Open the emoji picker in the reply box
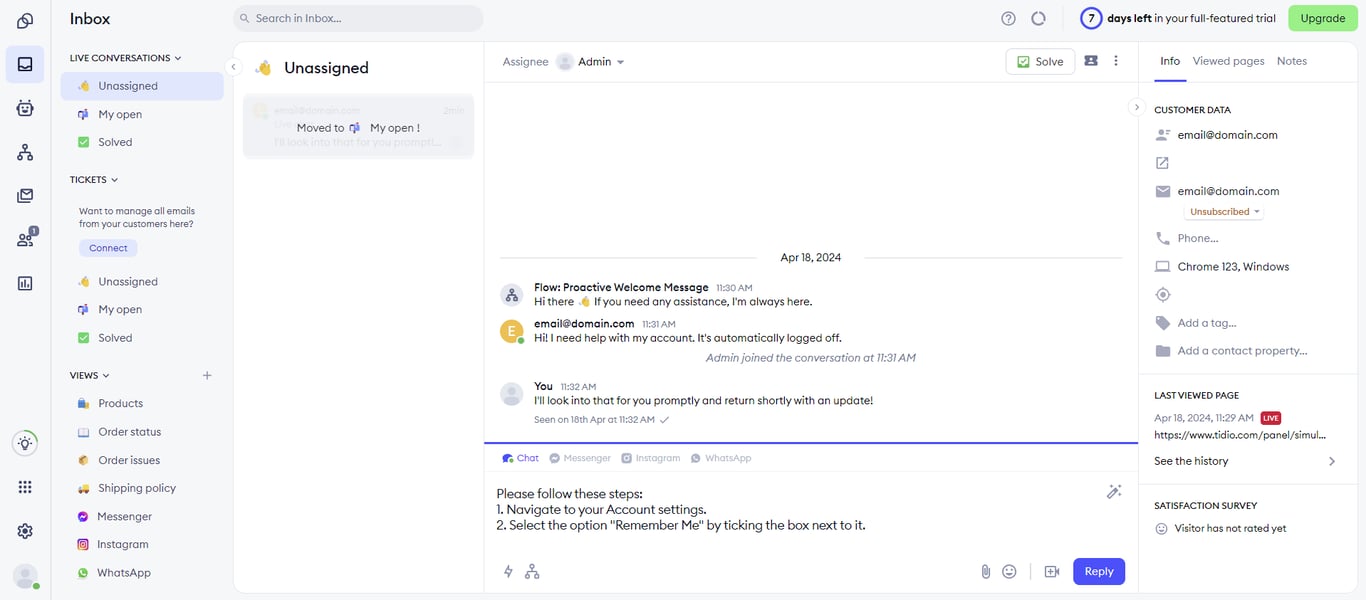This screenshot has width=1366, height=600. (1009, 570)
